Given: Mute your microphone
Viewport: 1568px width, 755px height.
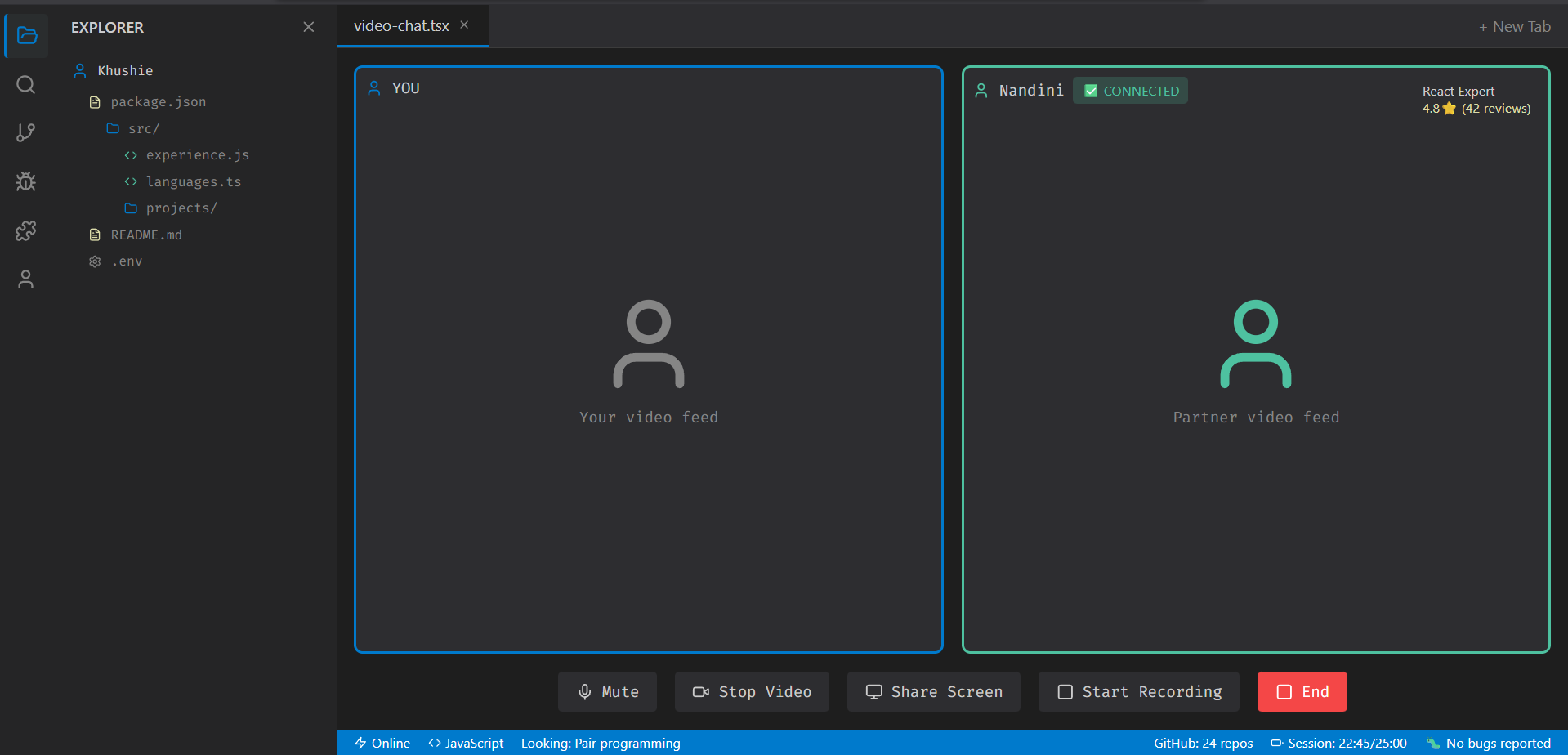Looking at the screenshot, I should pyautogui.click(x=607, y=691).
